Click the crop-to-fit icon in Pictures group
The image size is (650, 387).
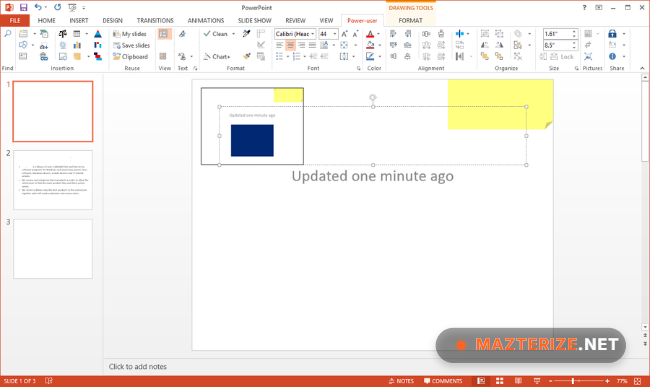click(588, 56)
